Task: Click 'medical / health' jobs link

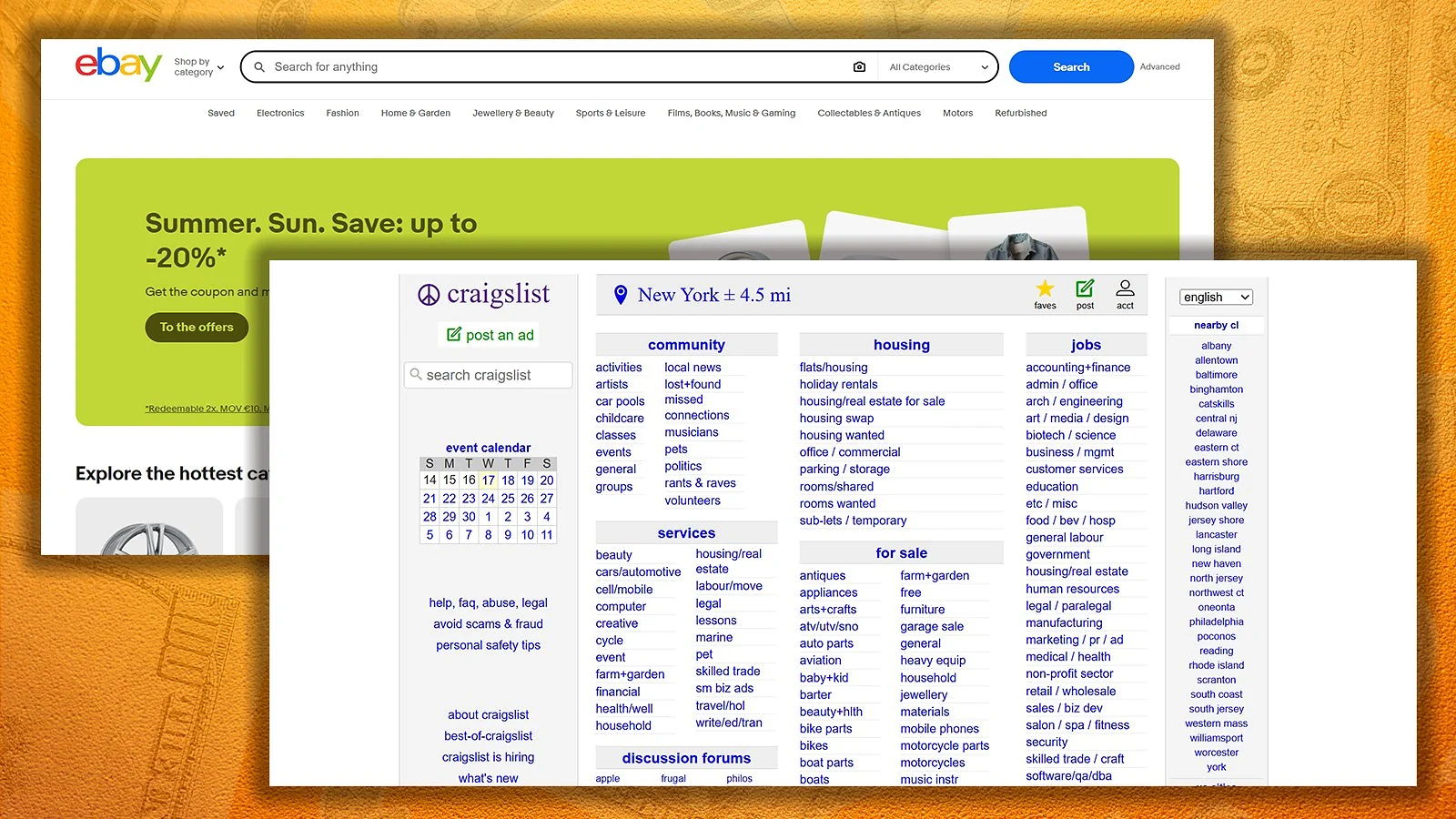Action: point(1067,657)
